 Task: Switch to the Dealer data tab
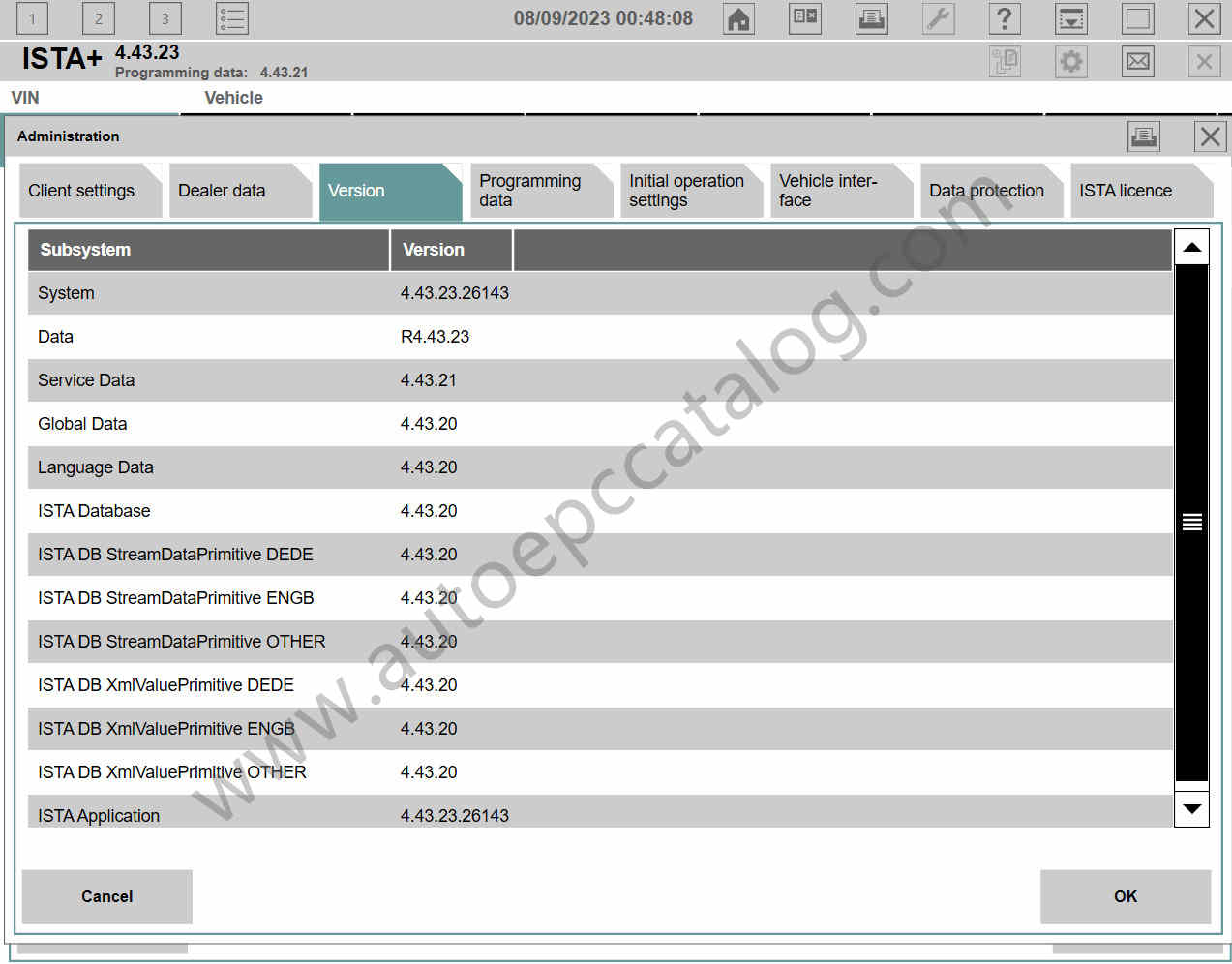click(240, 191)
